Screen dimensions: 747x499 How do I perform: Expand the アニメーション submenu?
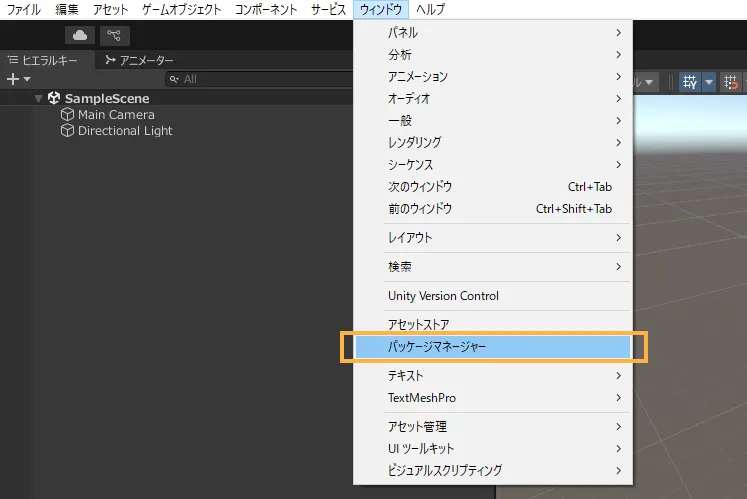click(x=493, y=77)
